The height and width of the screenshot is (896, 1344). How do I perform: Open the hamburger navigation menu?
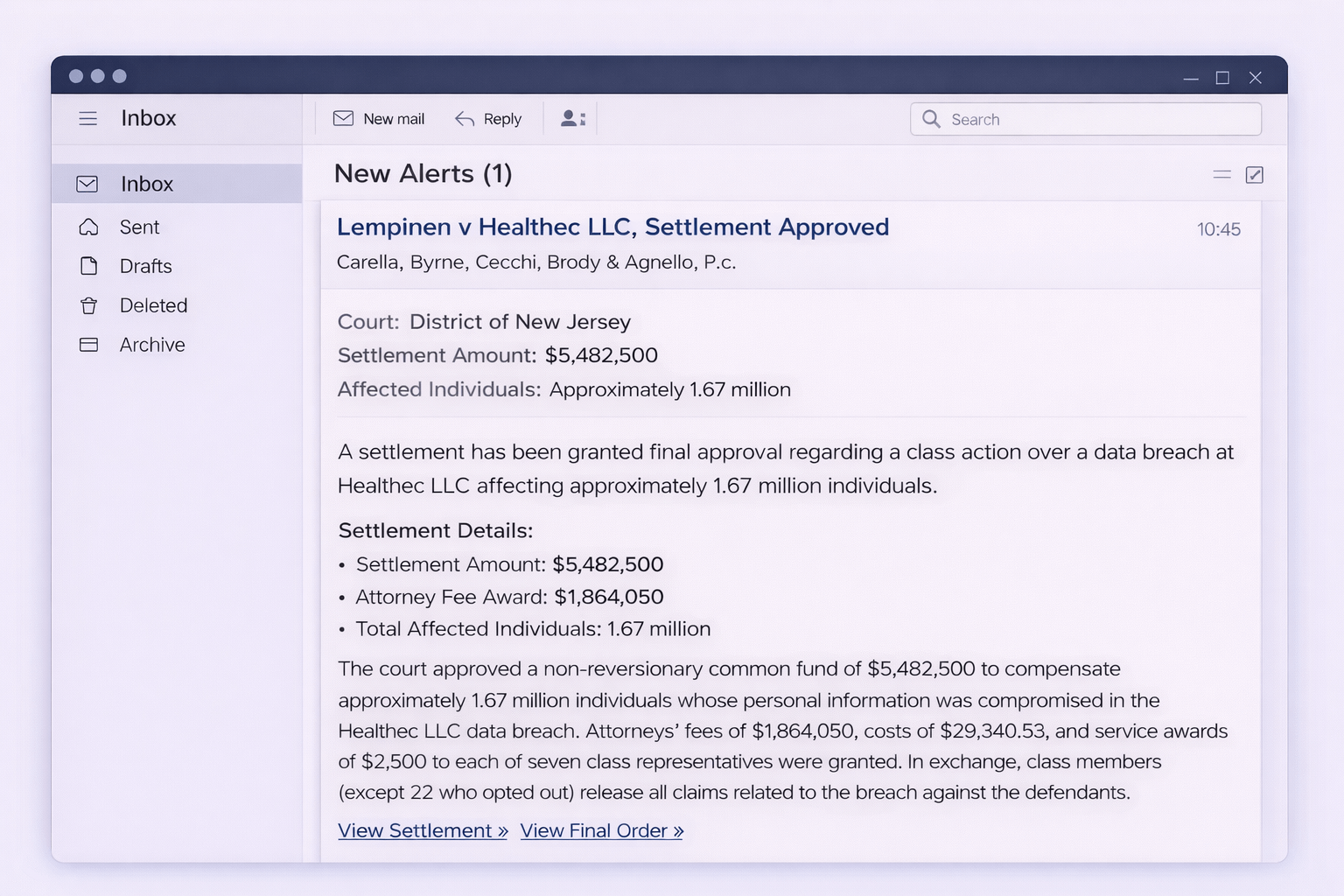pyautogui.click(x=88, y=118)
